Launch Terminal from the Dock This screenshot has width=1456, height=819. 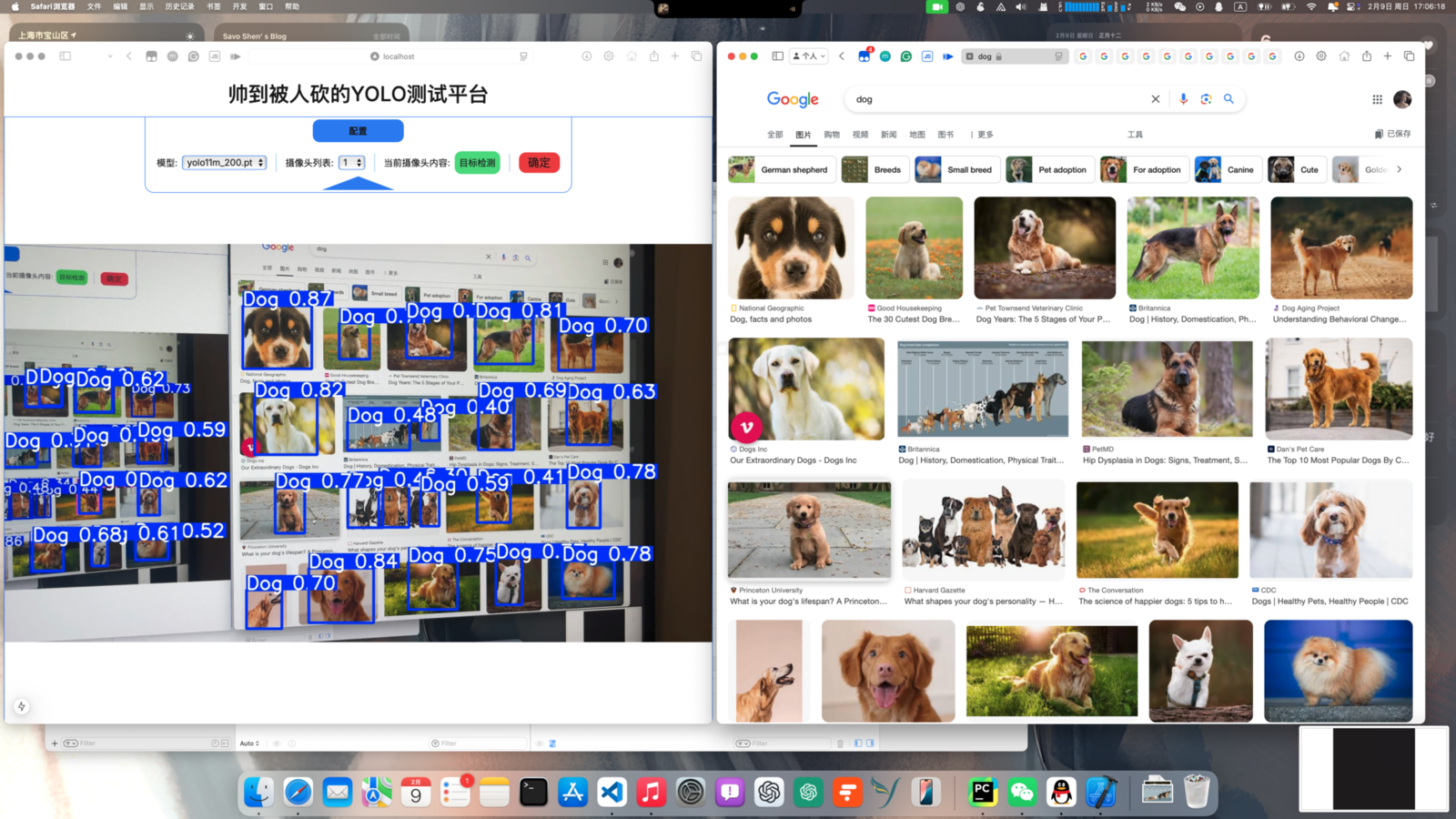point(533,792)
